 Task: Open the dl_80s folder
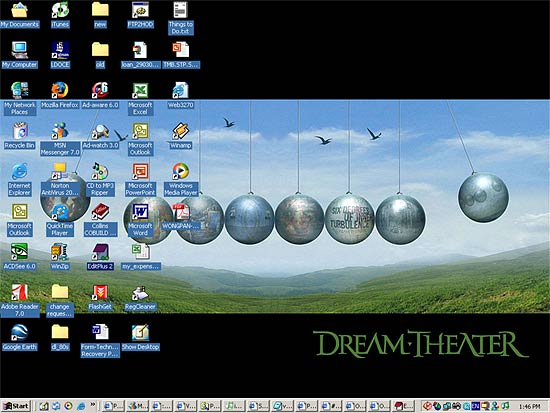[x=60, y=338]
